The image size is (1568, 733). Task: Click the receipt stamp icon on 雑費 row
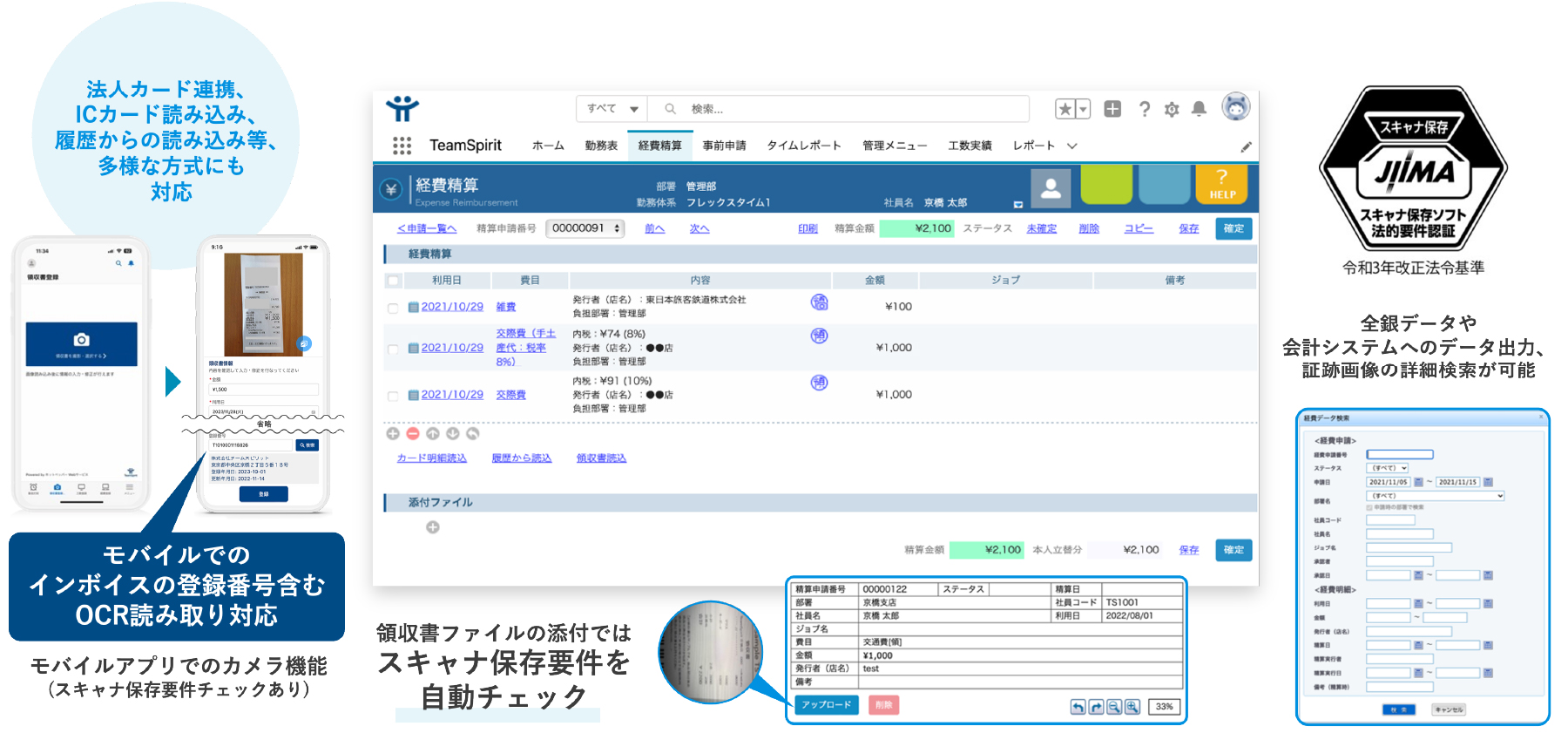point(820,302)
